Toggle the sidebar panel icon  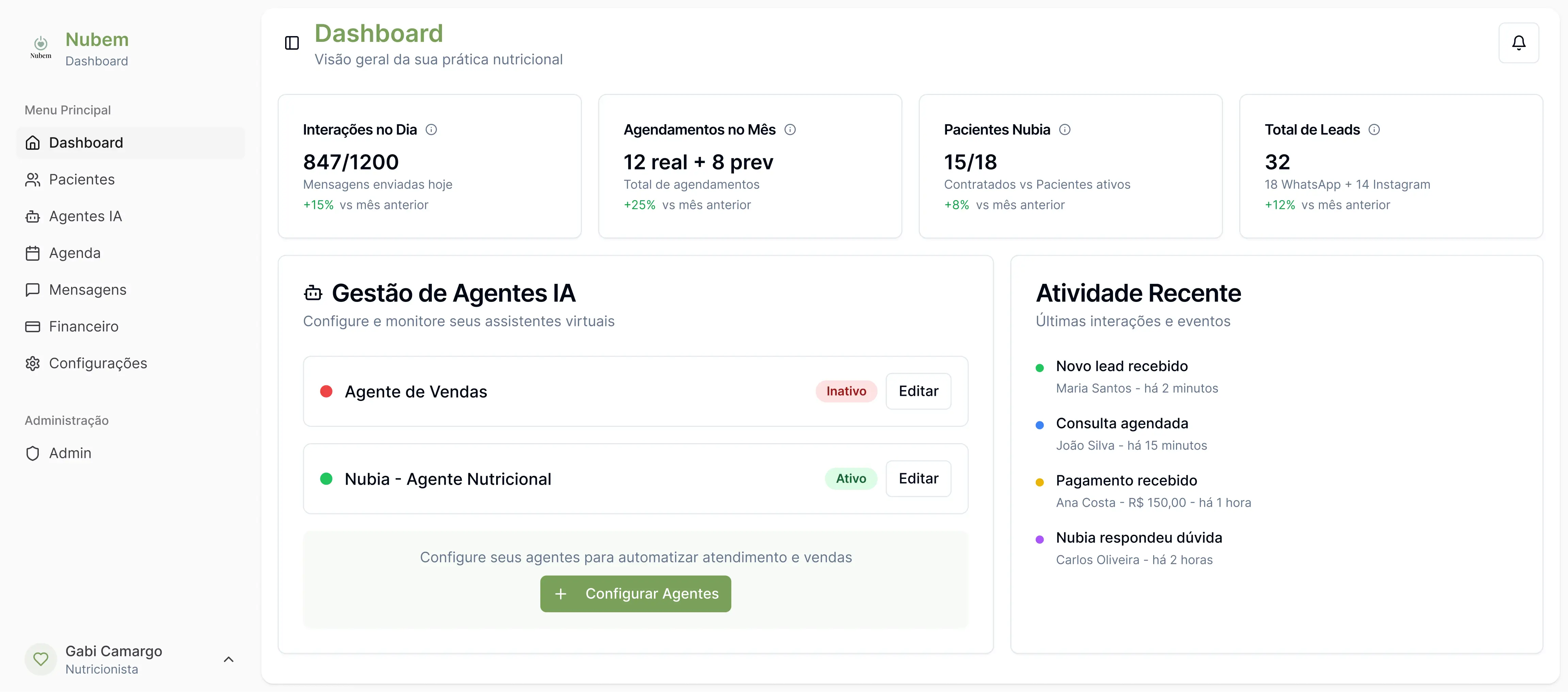292,43
